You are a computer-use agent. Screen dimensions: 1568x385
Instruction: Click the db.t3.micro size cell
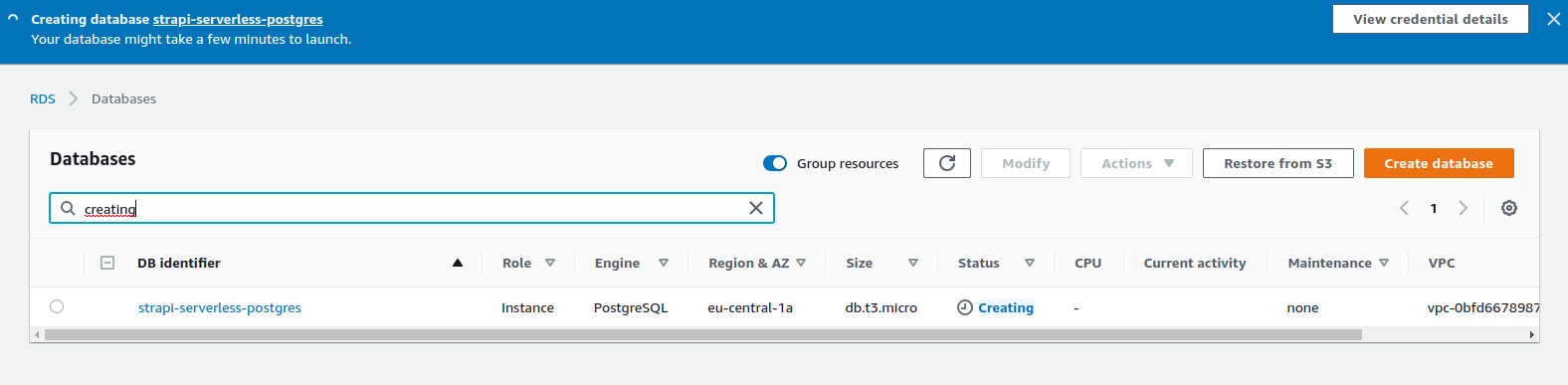pyautogui.click(x=882, y=307)
